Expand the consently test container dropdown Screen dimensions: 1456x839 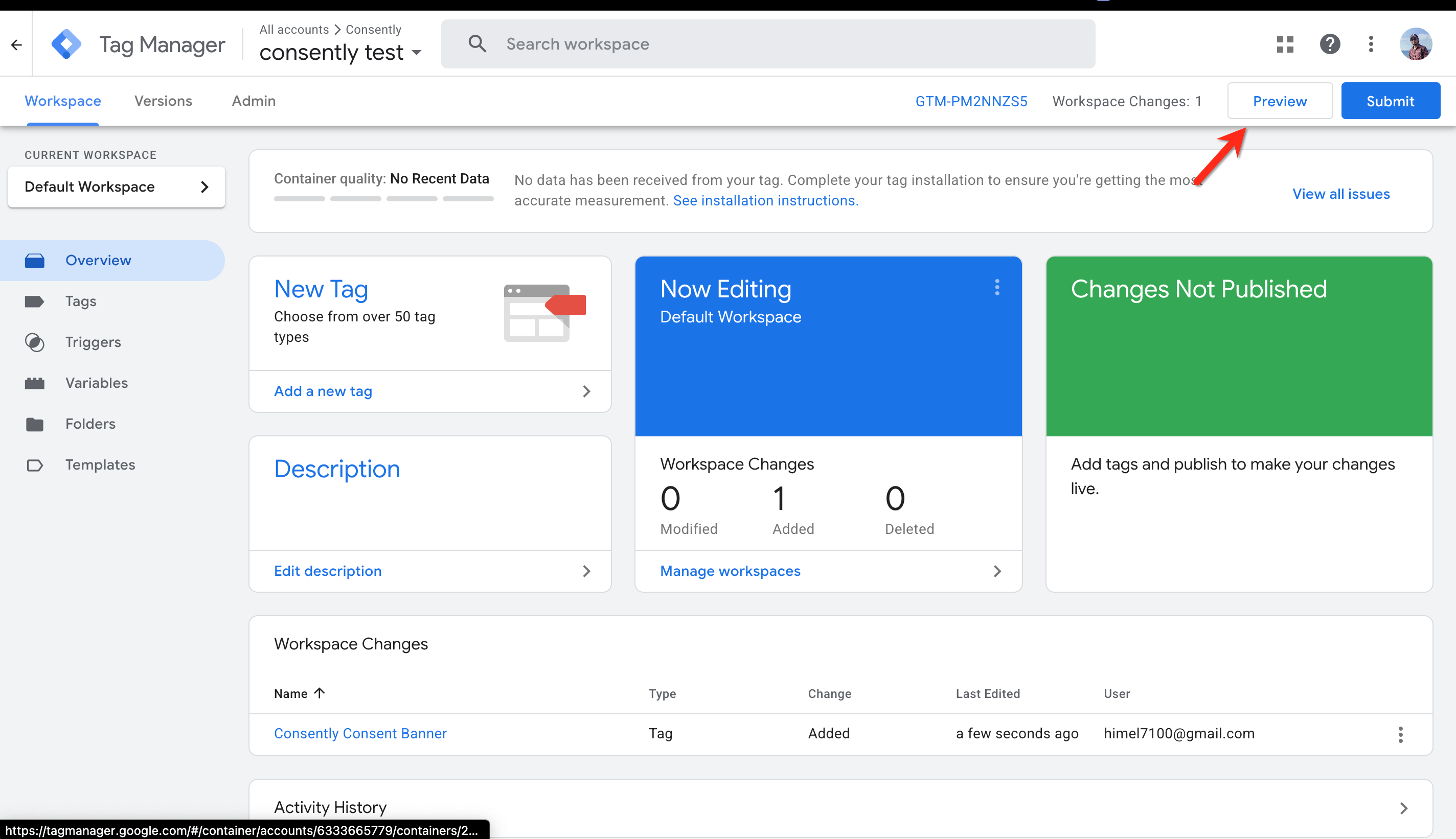417,53
